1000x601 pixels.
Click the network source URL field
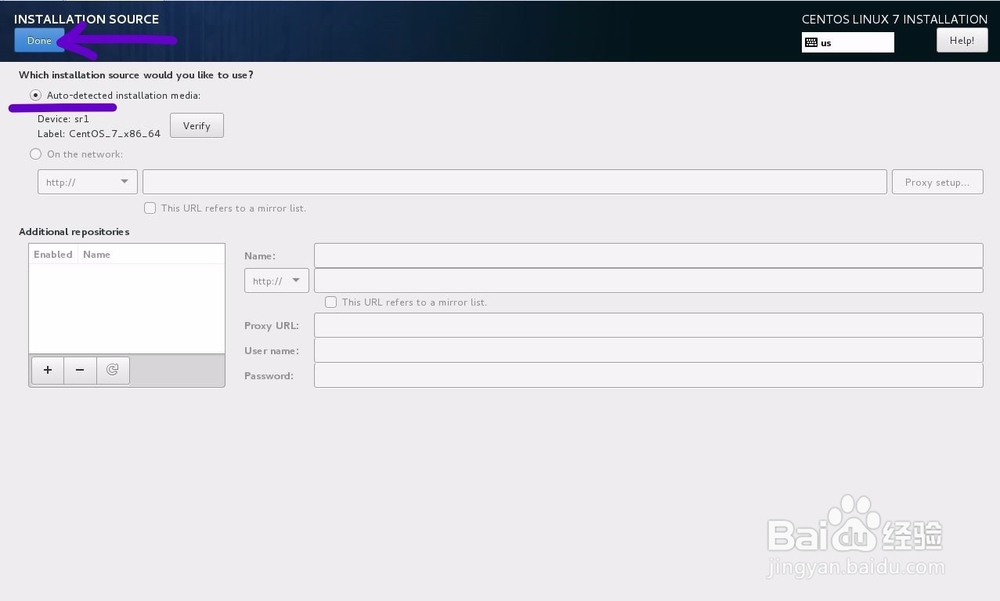tap(515, 181)
